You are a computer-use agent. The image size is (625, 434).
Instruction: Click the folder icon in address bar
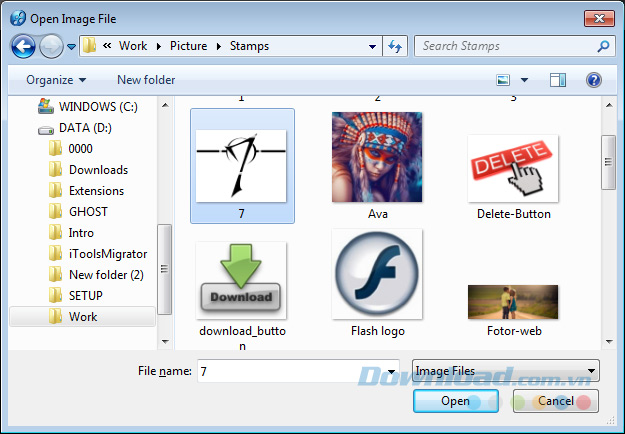(x=89, y=46)
